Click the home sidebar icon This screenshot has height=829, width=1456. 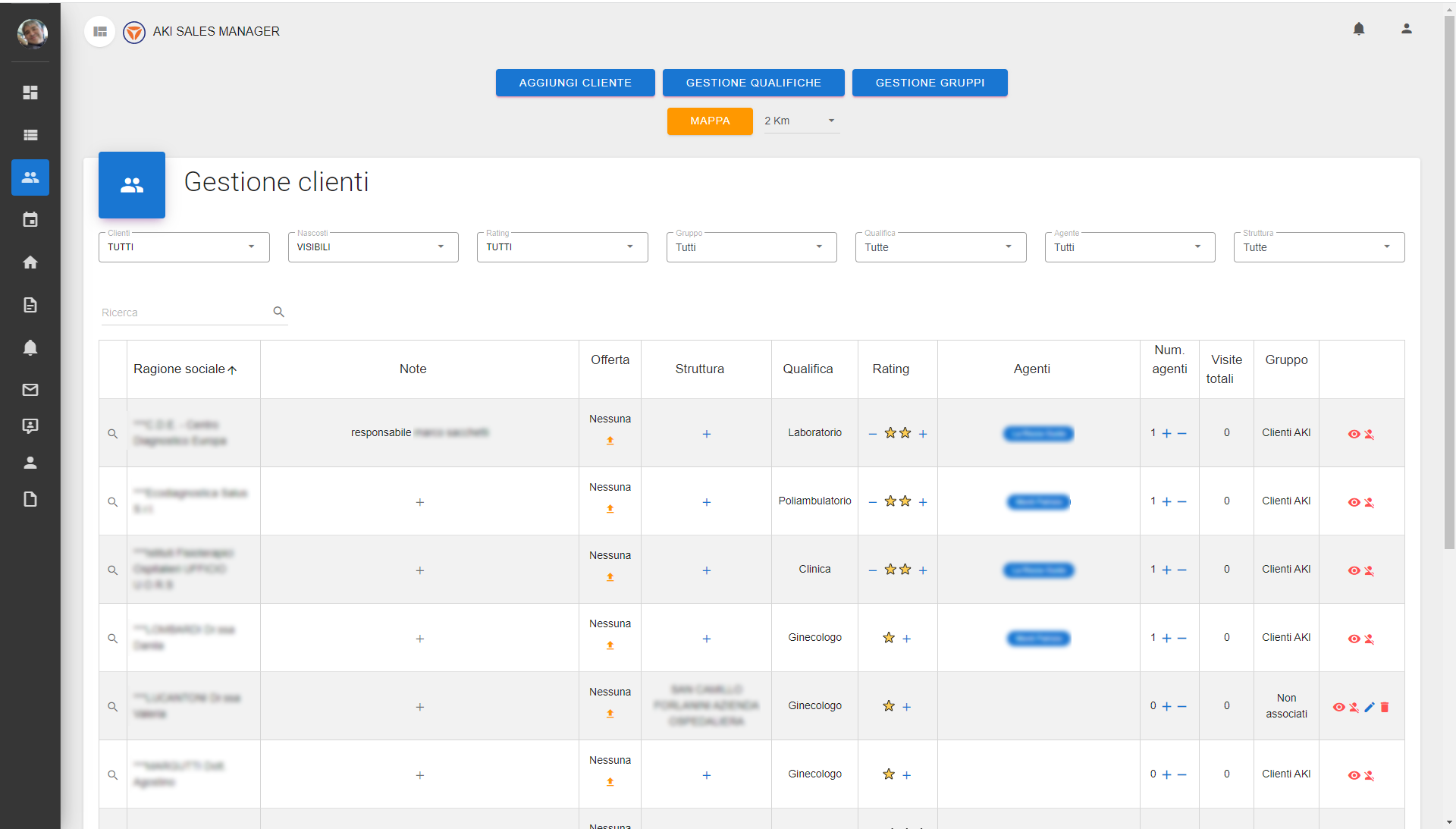point(30,262)
